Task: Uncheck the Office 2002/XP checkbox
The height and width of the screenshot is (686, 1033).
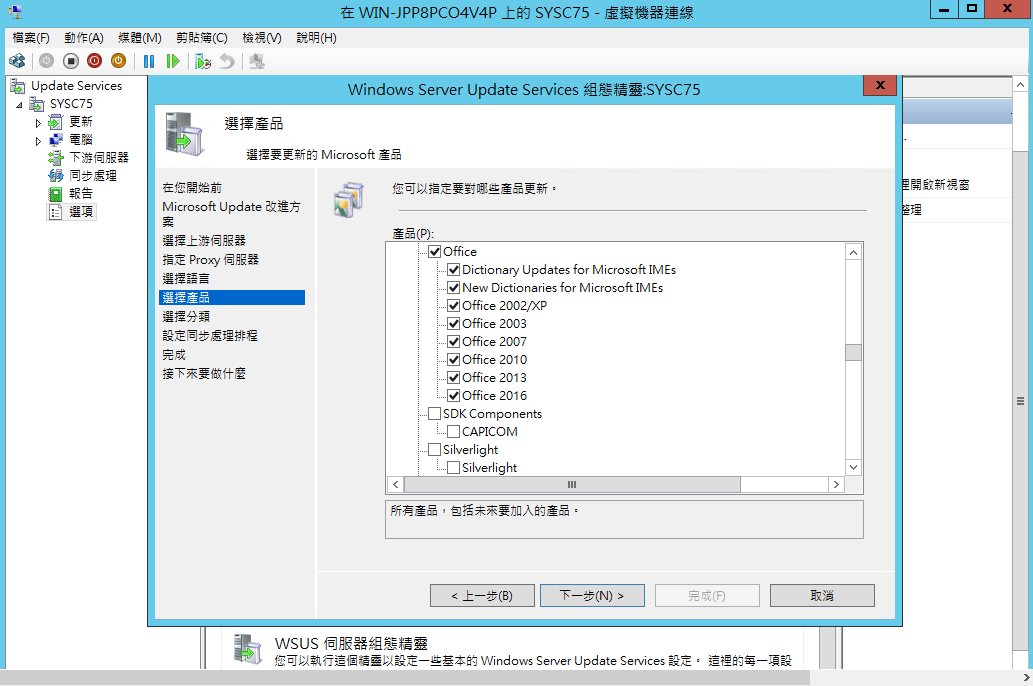Action: tap(453, 306)
